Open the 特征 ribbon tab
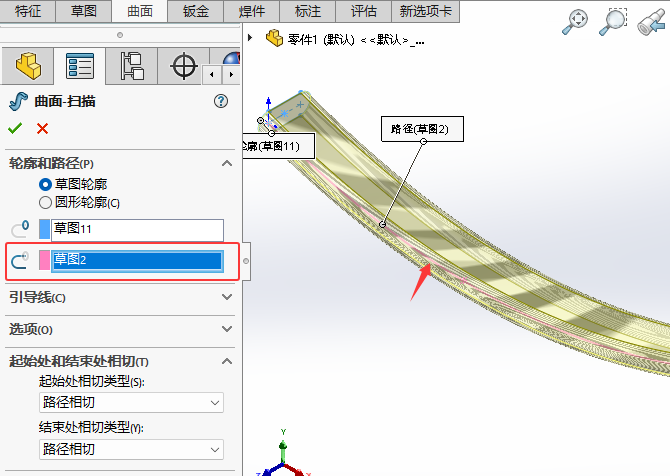This screenshot has height=476, width=670. pyautogui.click(x=28, y=11)
